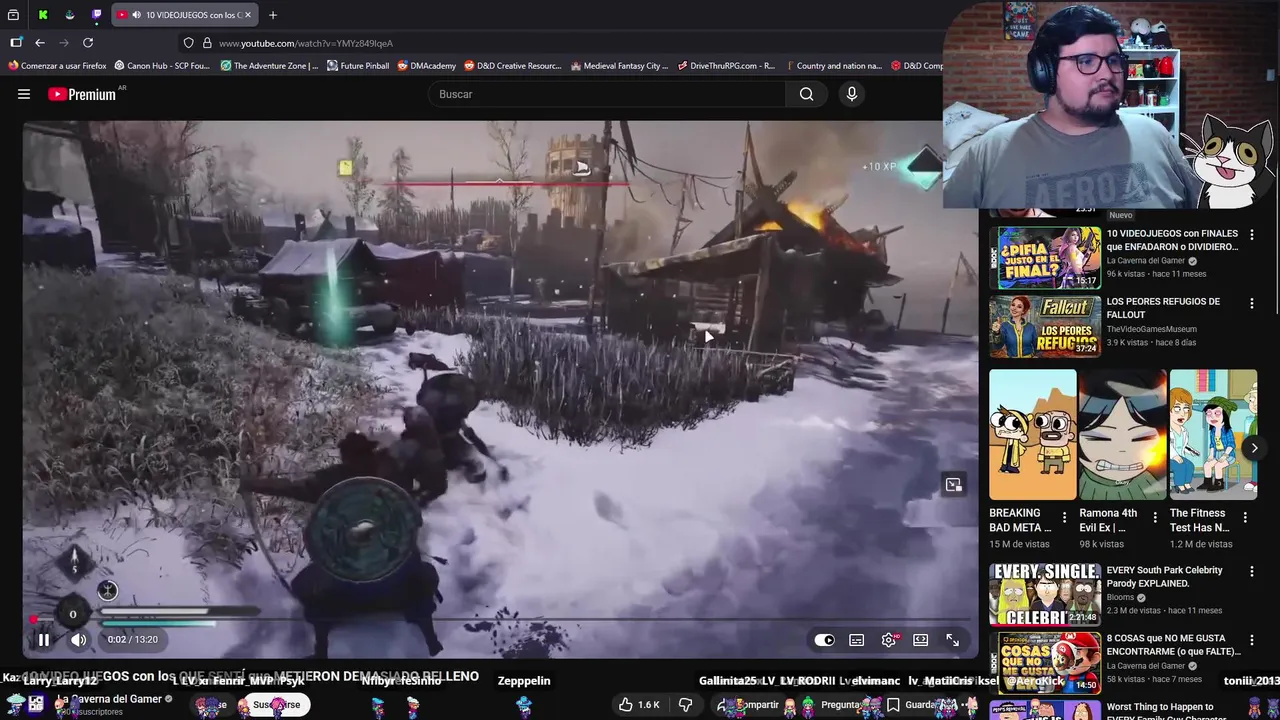Open La Caverna del Gamer channel link

pyautogui.click(x=109, y=699)
